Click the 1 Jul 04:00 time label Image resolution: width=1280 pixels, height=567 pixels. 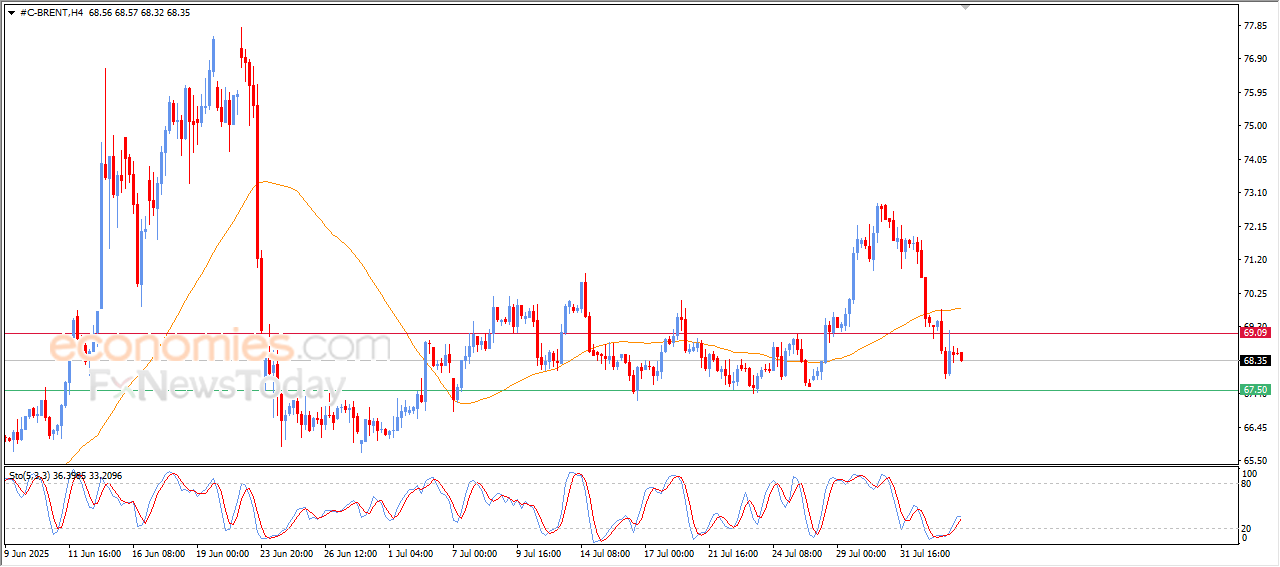[409, 552]
